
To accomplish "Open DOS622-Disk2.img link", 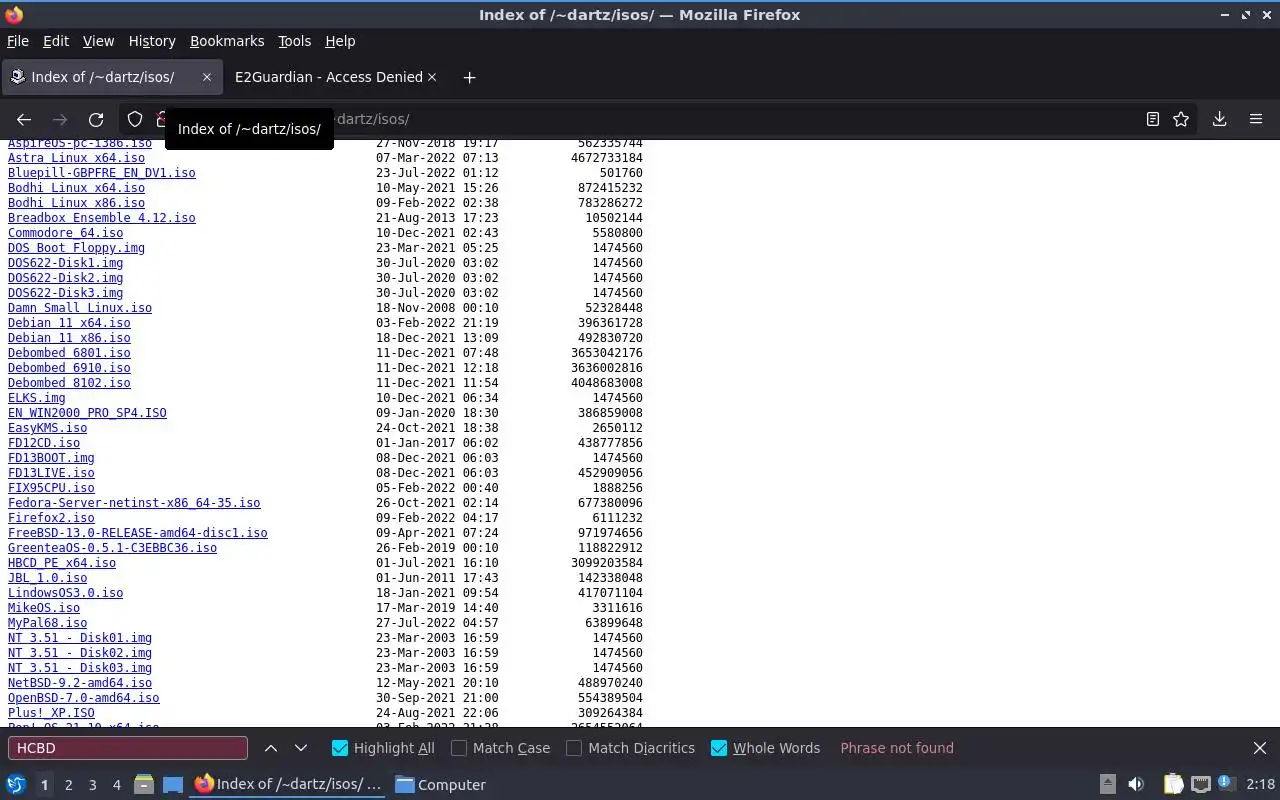I will tap(66, 278).
